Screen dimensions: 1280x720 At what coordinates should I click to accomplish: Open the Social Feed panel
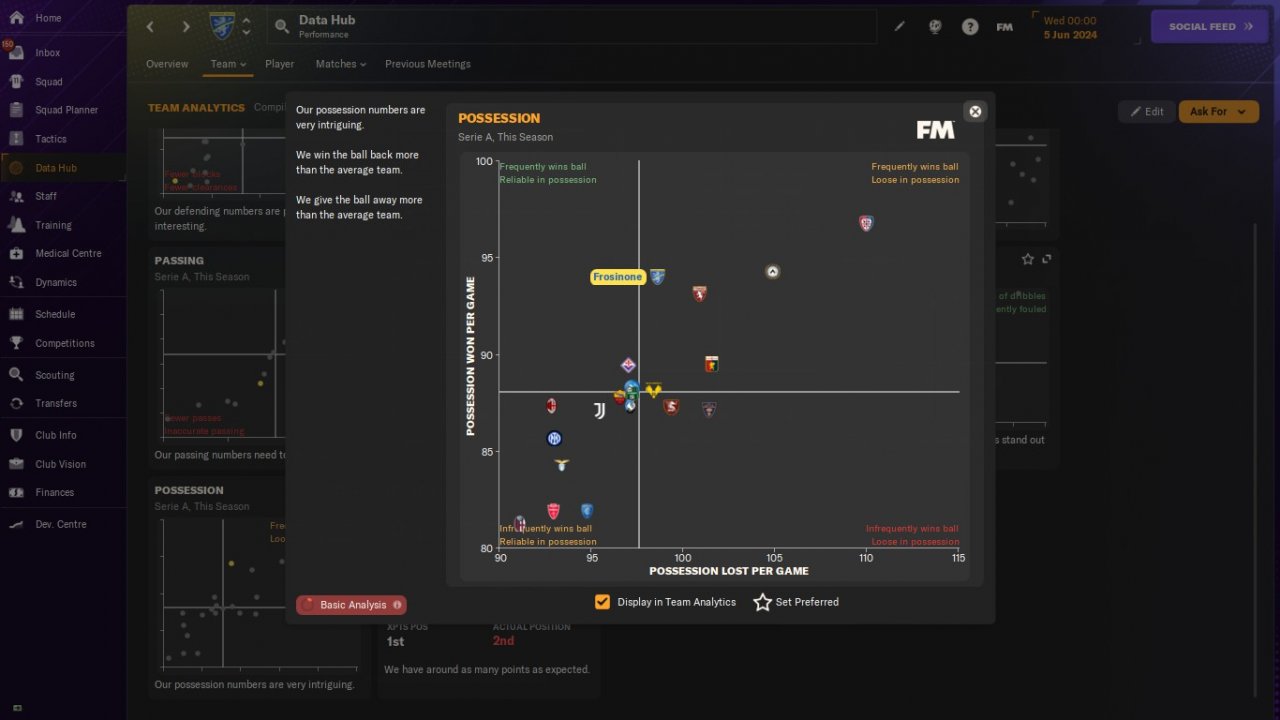click(x=1209, y=27)
